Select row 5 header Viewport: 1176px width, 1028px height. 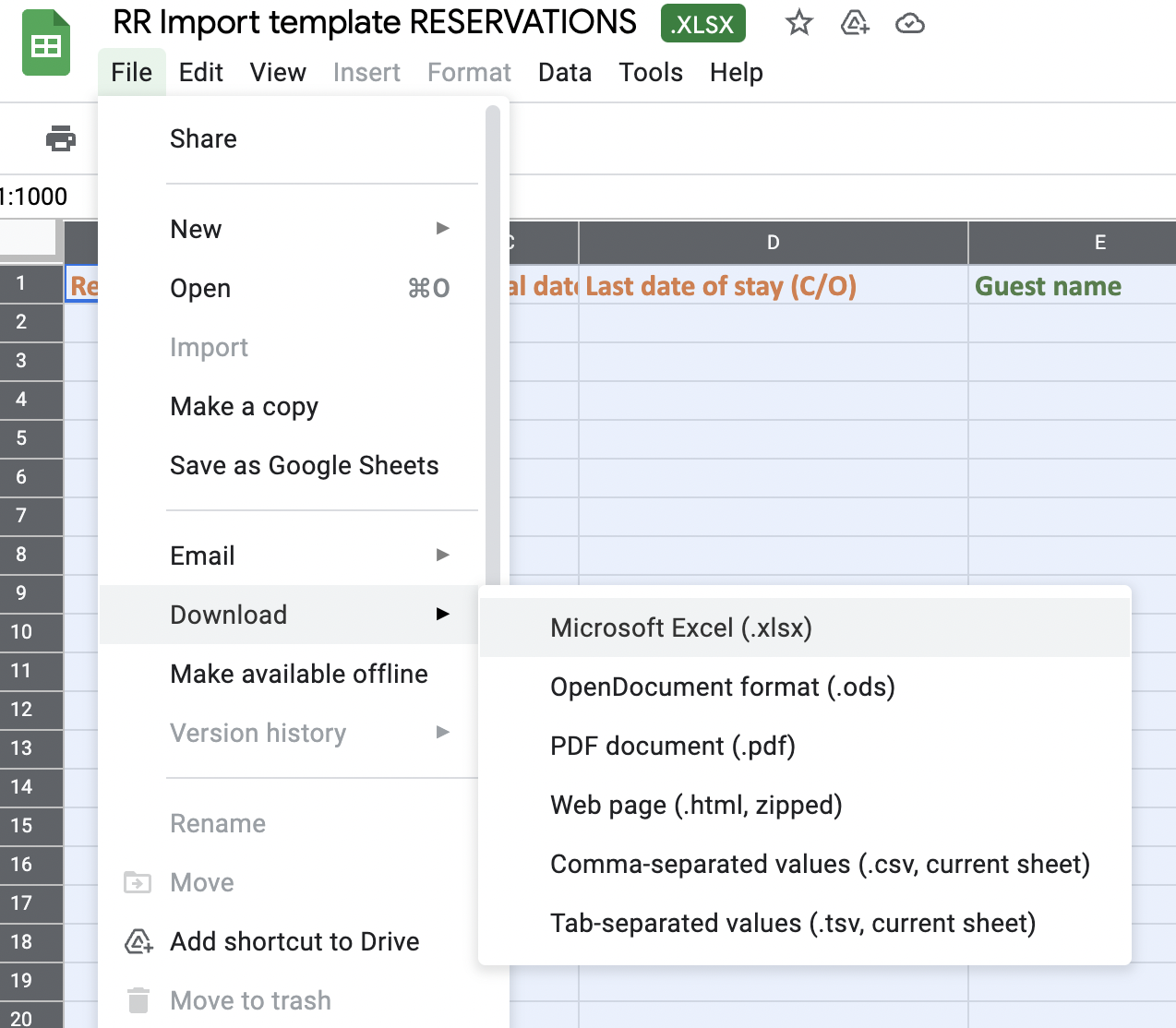[31, 438]
